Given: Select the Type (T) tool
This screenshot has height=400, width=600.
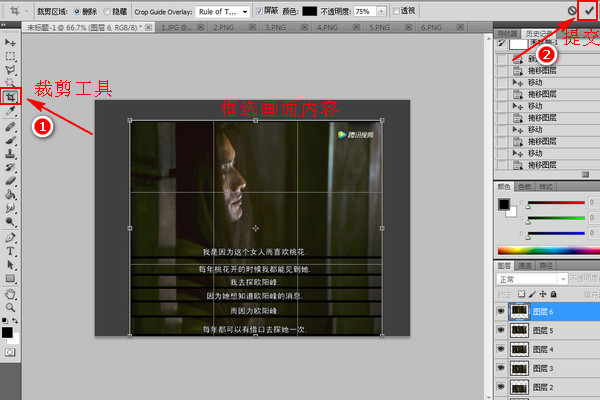Looking at the screenshot, I should coord(10,251).
